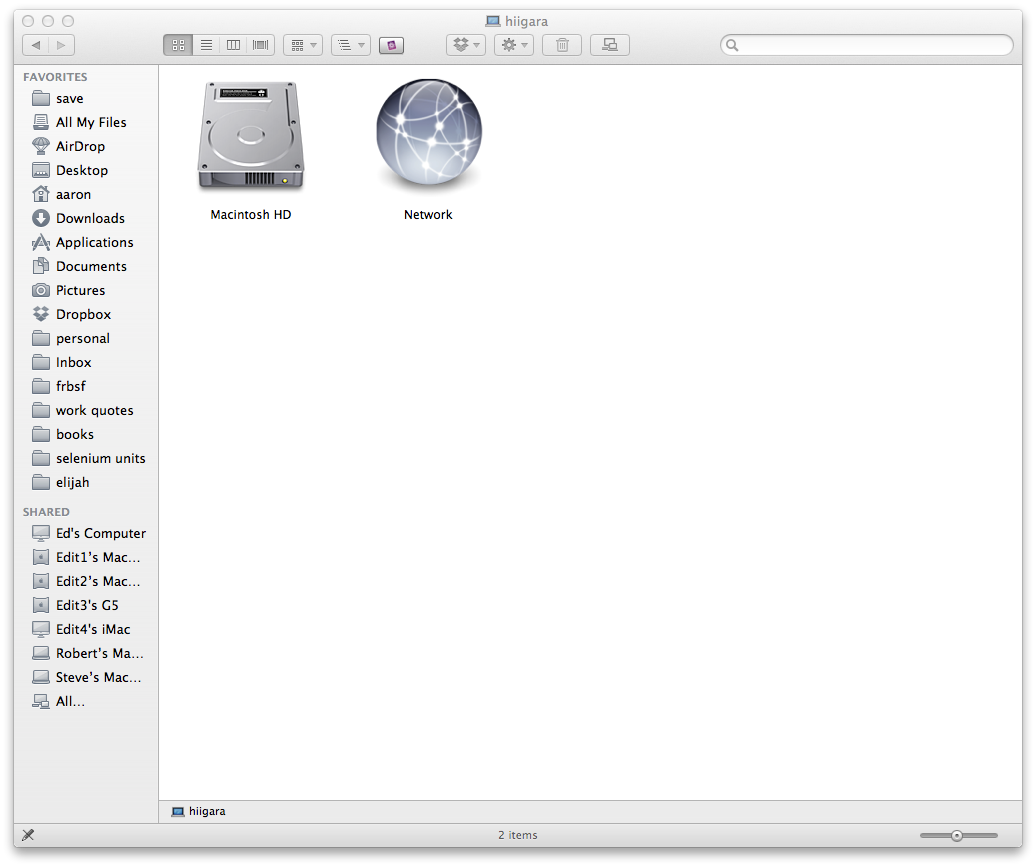
Task: Go back with the left arrow button
Action: pyautogui.click(x=36, y=45)
